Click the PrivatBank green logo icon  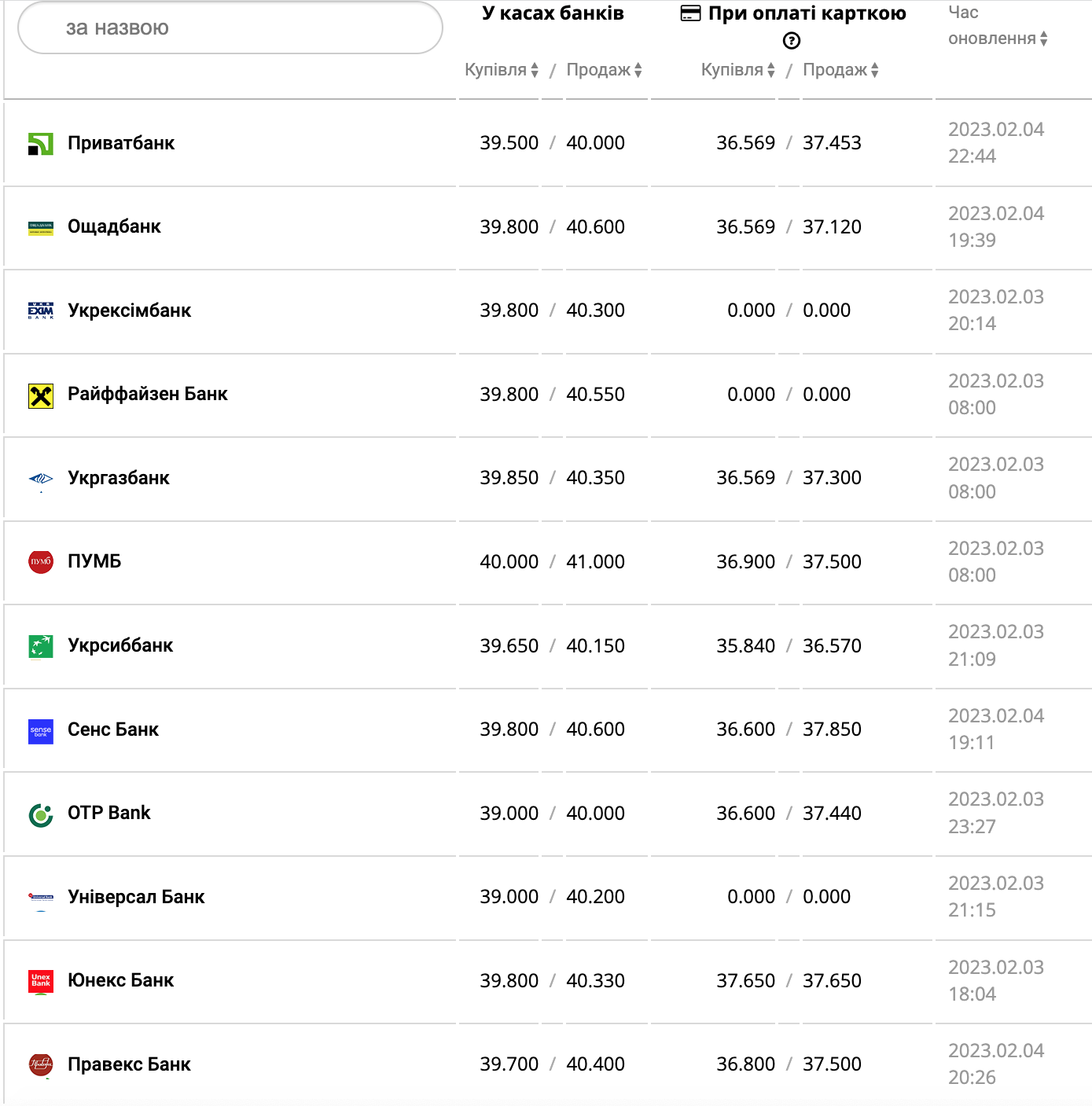point(41,144)
